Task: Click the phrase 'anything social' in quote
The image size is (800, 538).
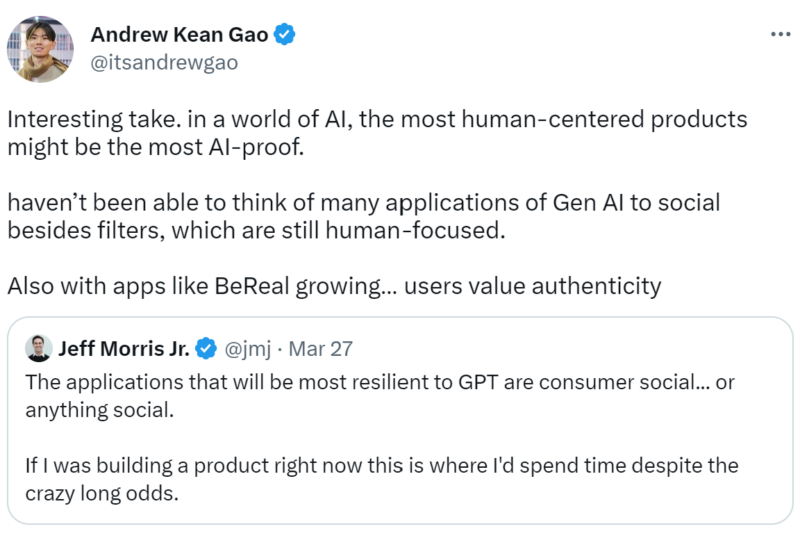Action: pyautogui.click(x=99, y=410)
